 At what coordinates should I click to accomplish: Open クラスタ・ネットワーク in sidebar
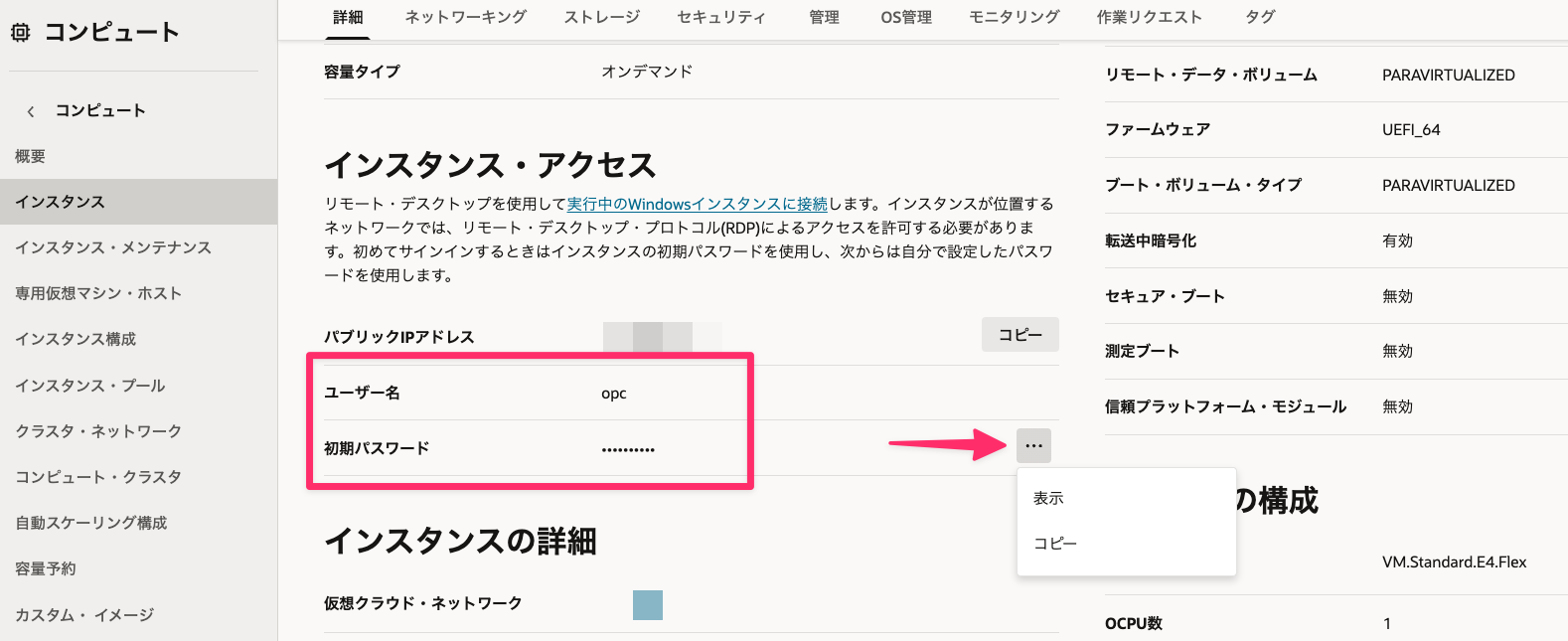point(98,431)
